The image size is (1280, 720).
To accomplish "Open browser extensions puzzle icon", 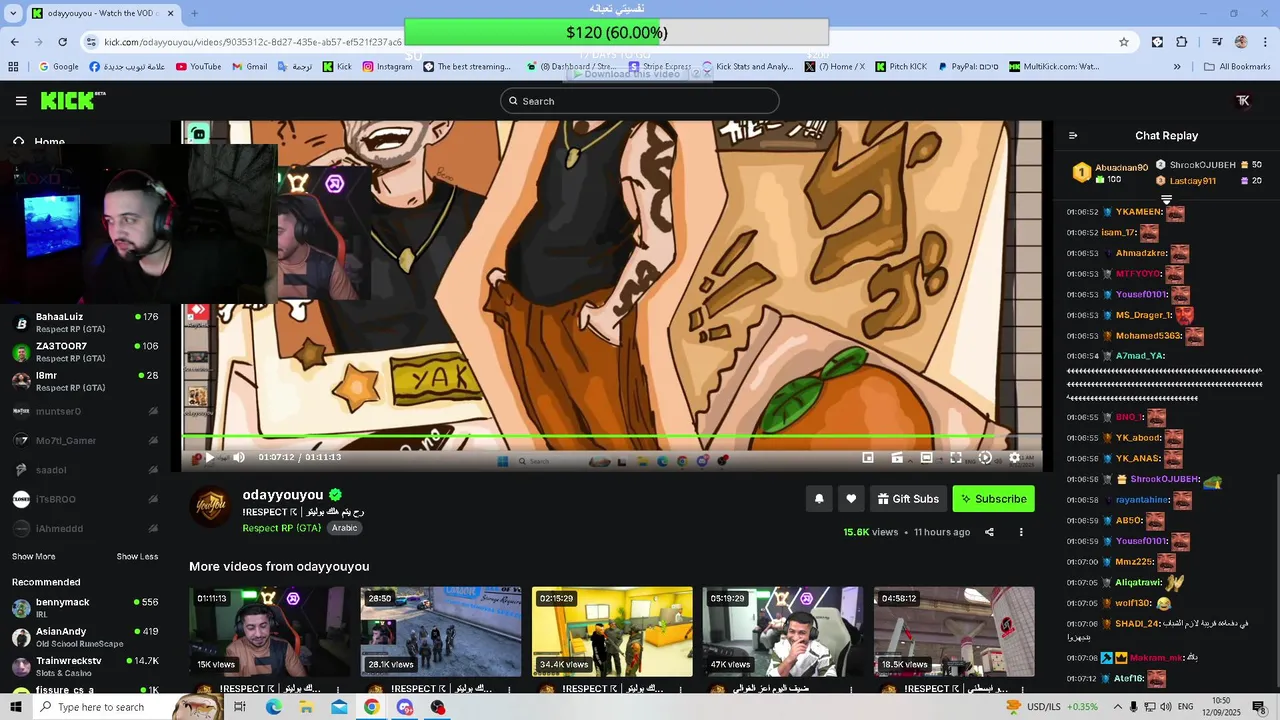I will [x=1182, y=42].
